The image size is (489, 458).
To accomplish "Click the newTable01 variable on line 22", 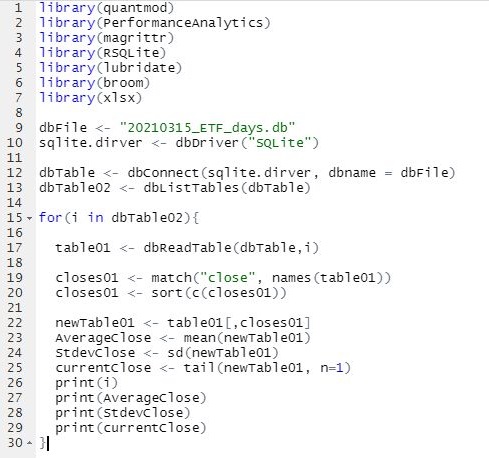I will [x=95, y=323].
